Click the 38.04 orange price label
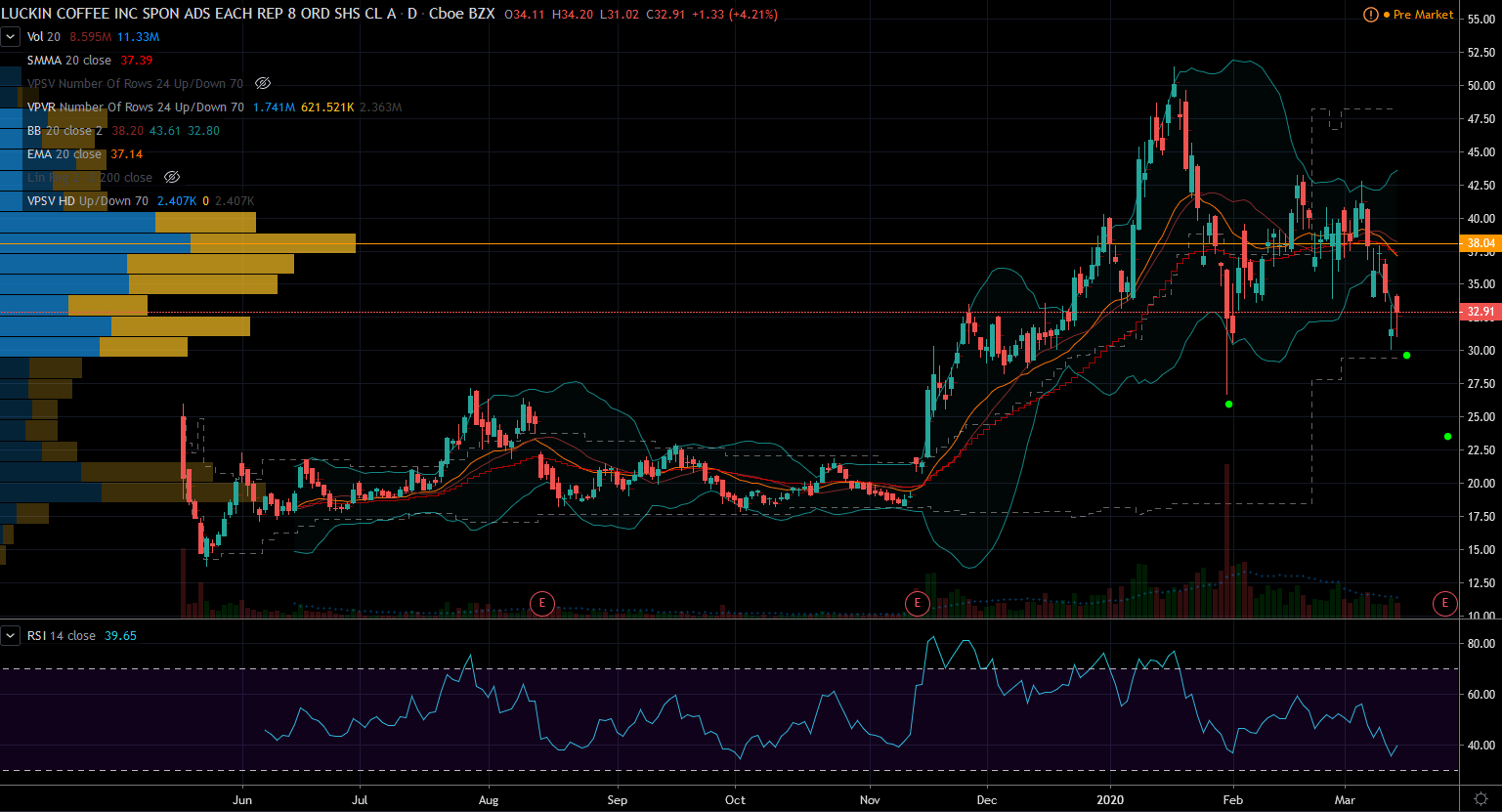The height and width of the screenshot is (812, 1502). (1481, 243)
